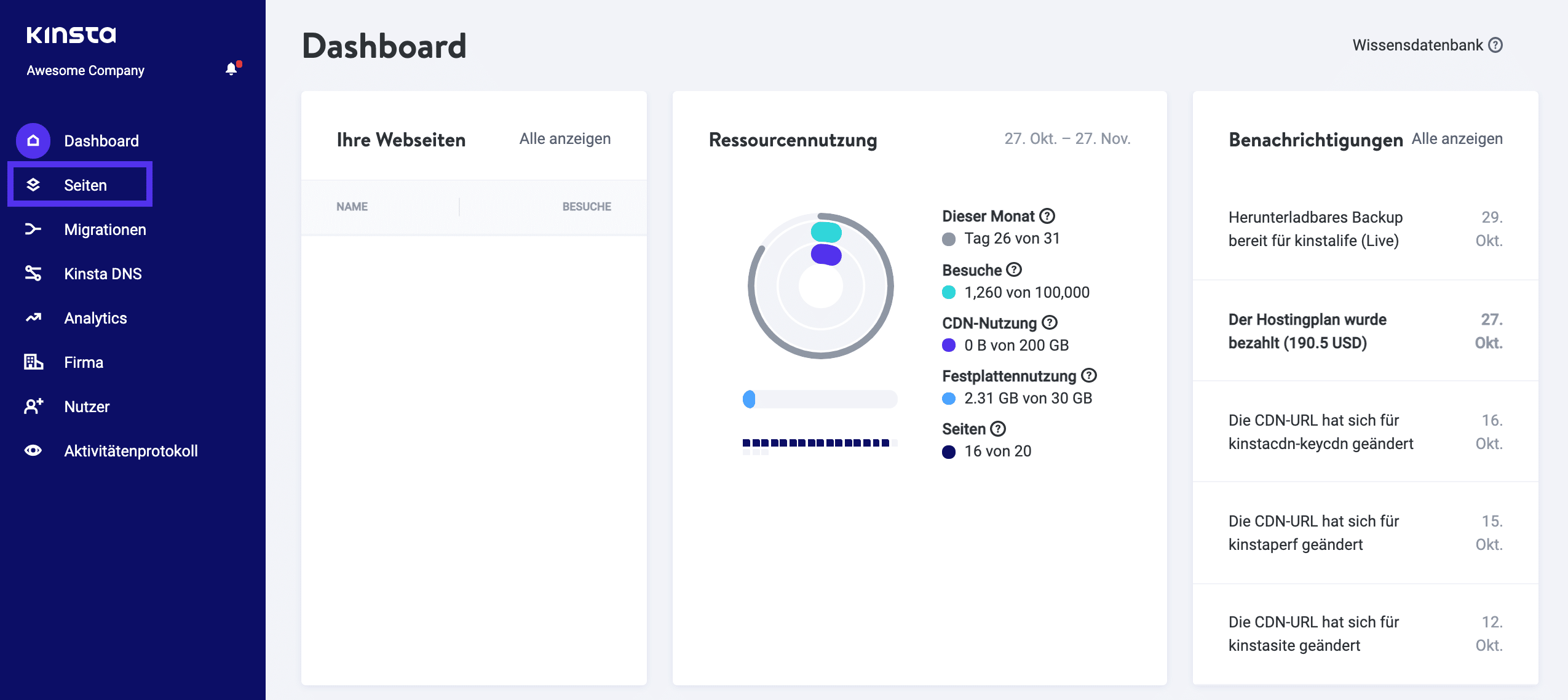Image resolution: width=1568 pixels, height=700 pixels.
Task: Open the Seiten menu item
Action: click(x=84, y=185)
